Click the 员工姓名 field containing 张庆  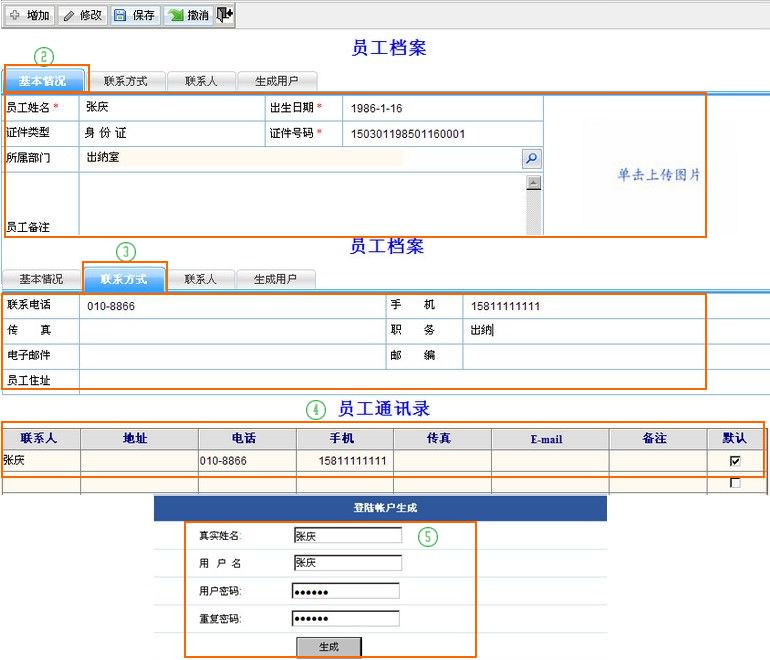click(170, 108)
